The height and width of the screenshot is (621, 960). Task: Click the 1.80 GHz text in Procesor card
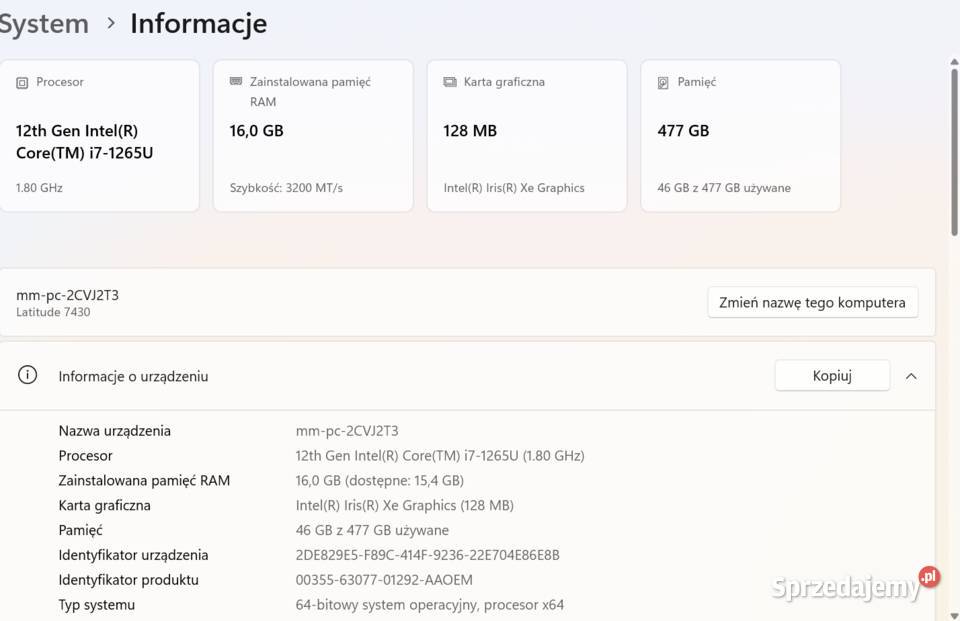tap(39, 188)
